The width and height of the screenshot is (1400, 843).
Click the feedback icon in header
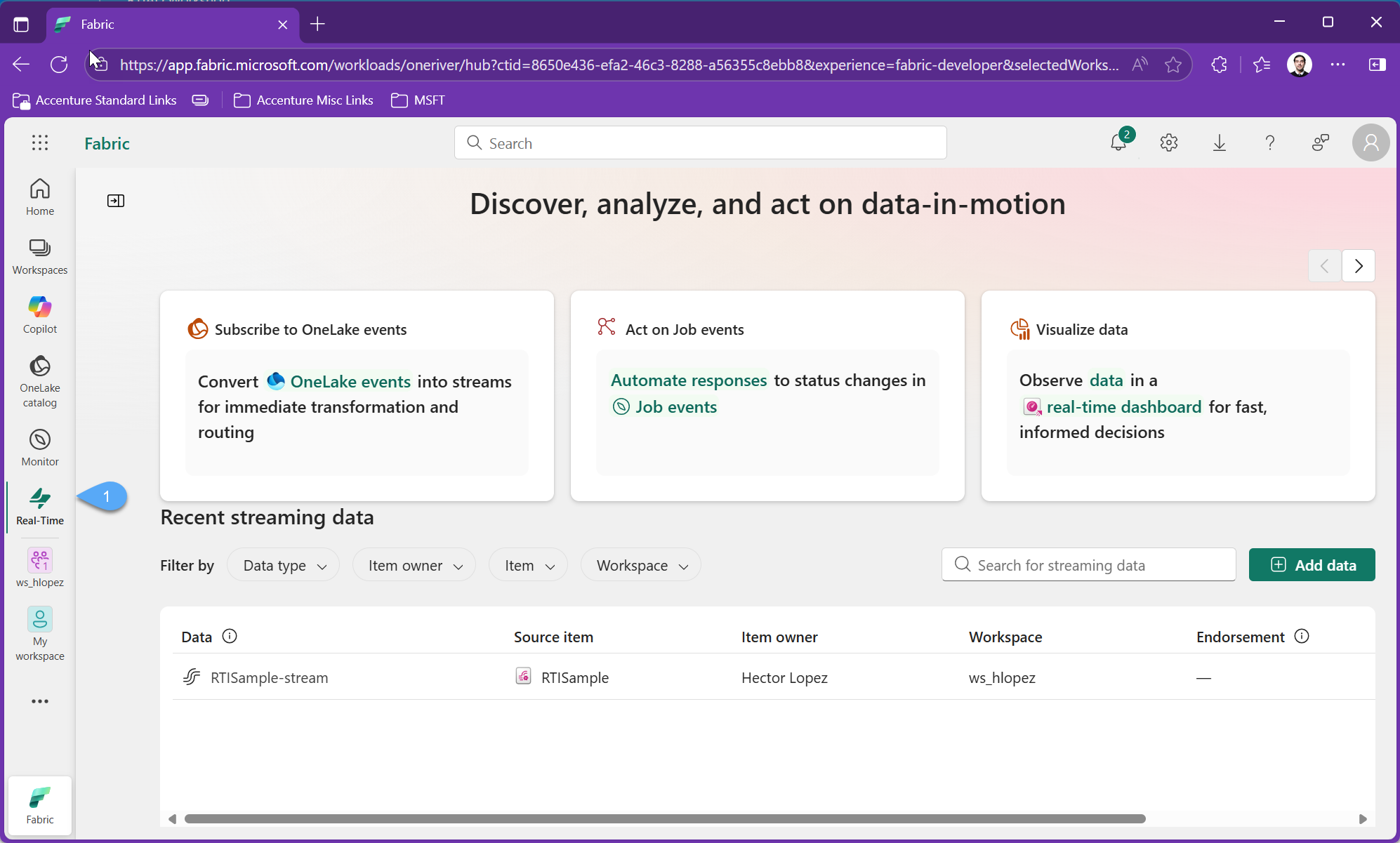click(x=1321, y=142)
